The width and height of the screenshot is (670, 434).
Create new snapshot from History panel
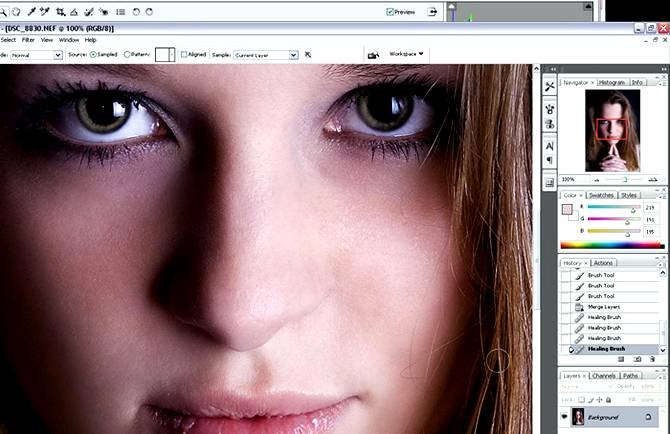[636, 358]
